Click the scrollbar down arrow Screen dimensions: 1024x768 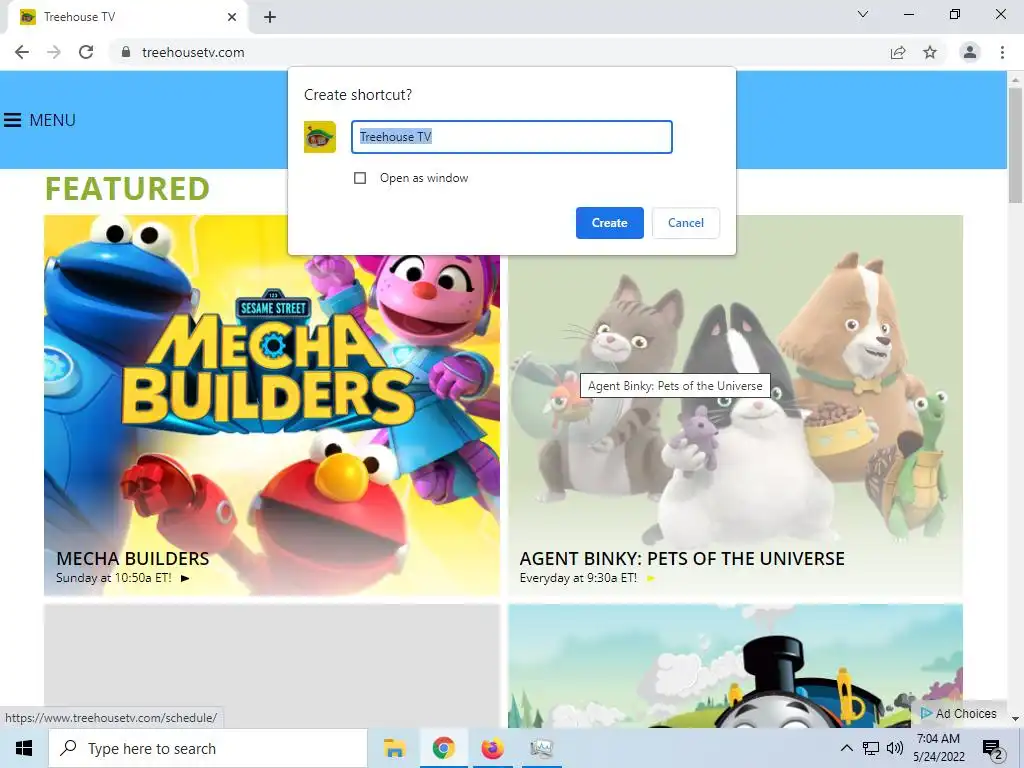(1015, 719)
